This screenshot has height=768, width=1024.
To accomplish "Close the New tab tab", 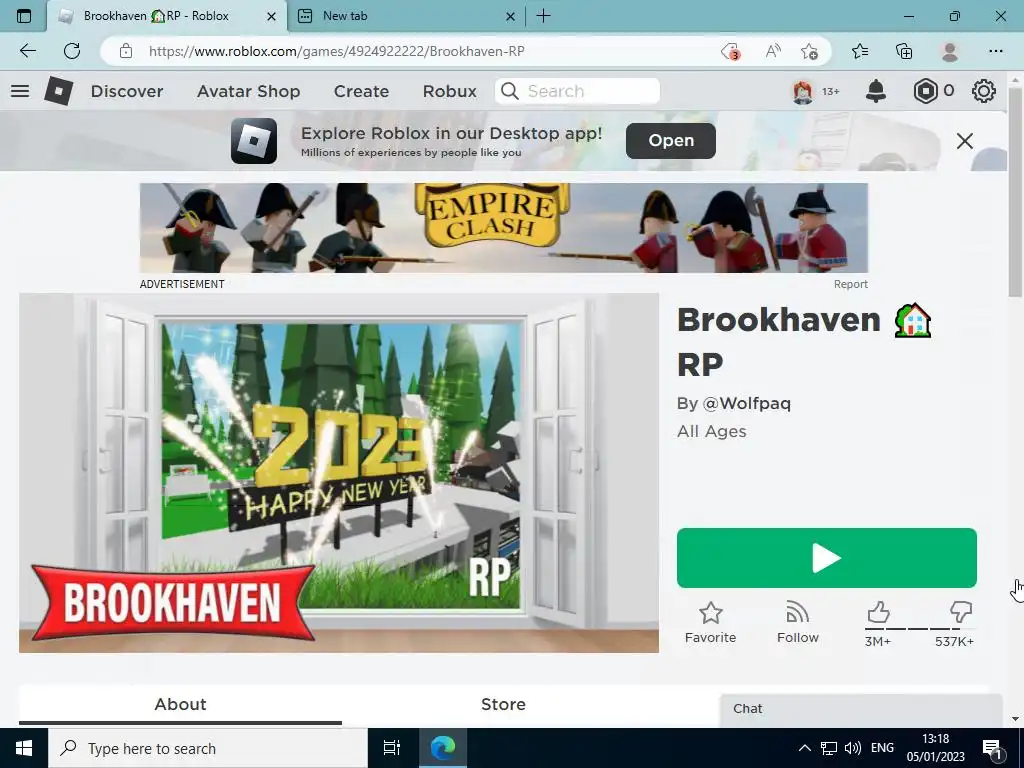I will coord(510,16).
